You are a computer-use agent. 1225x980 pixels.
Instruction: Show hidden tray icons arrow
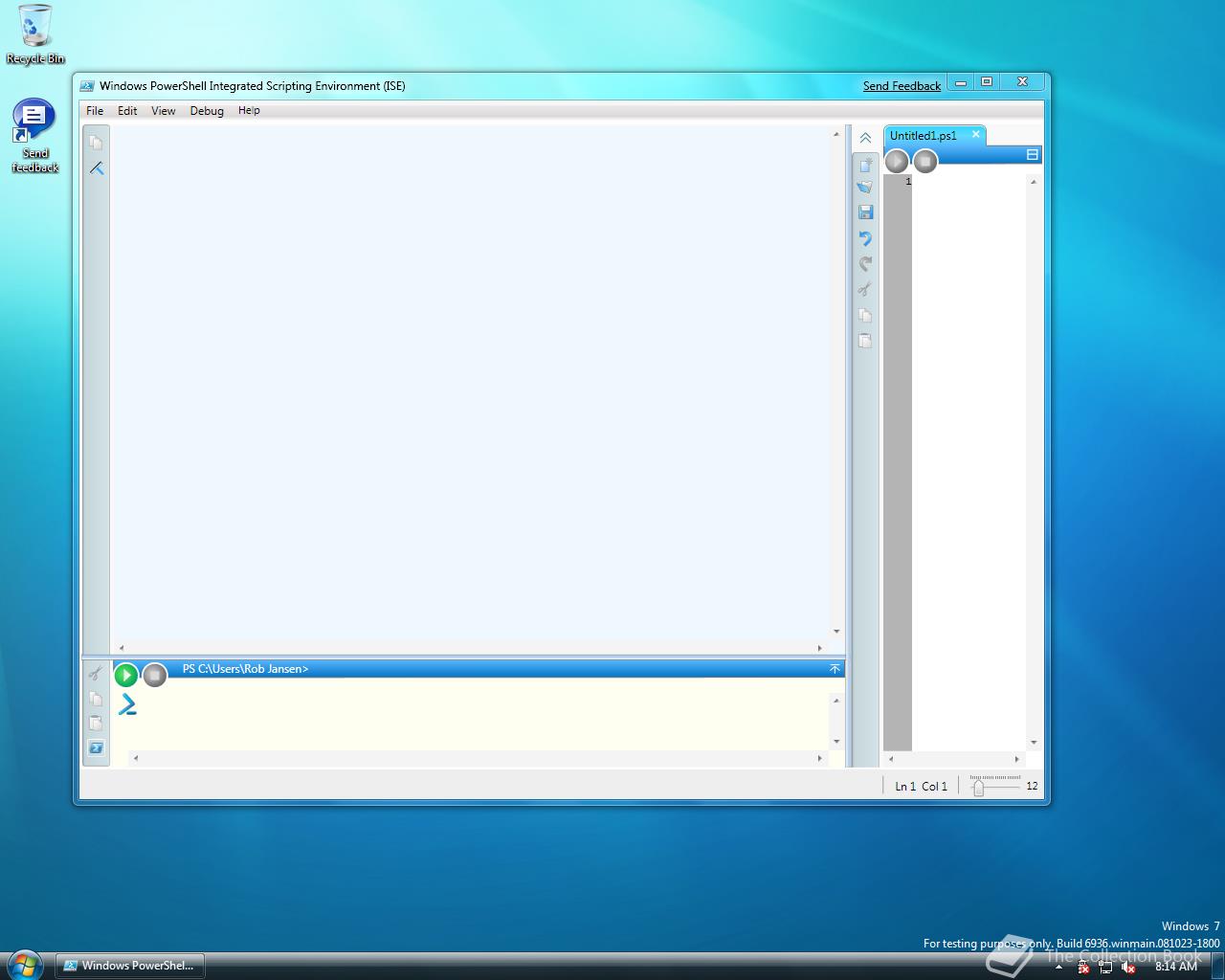tap(1058, 968)
